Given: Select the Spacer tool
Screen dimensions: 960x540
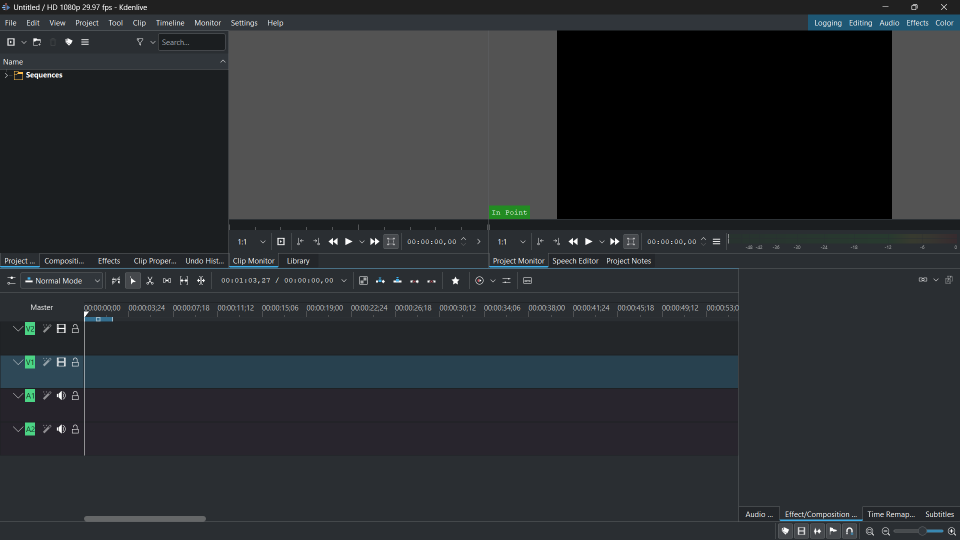Looking at the screenshot, I should pos(167,280).
